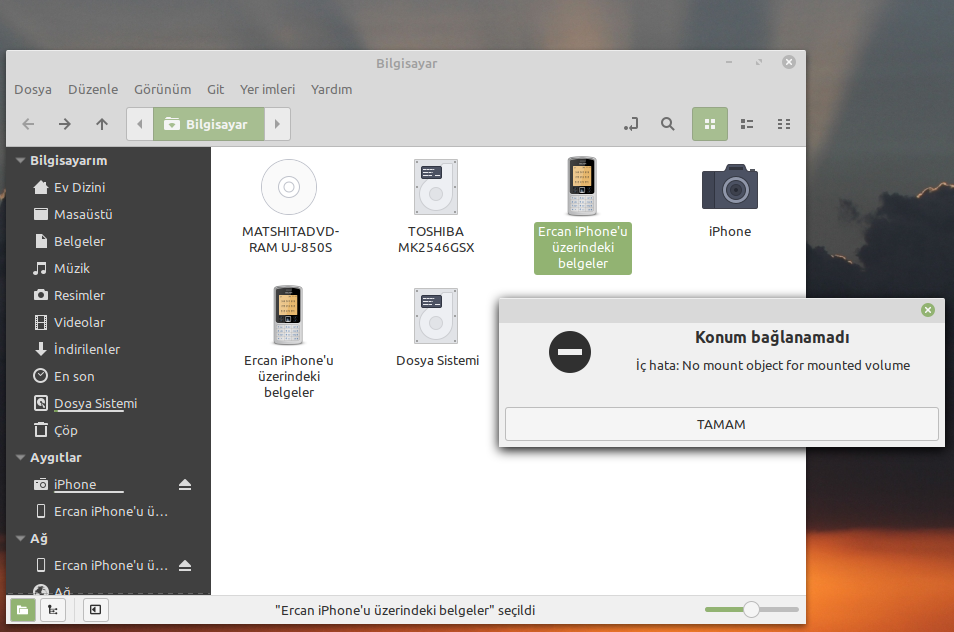The image size is (954, 632).
Task: Close the Konum bağlanamadı dialog
Action: coord(928,310)
